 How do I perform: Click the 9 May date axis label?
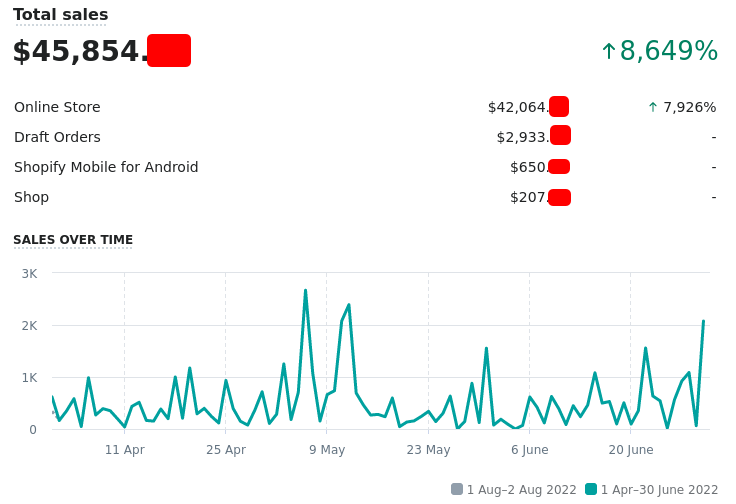tap(327, 450)
